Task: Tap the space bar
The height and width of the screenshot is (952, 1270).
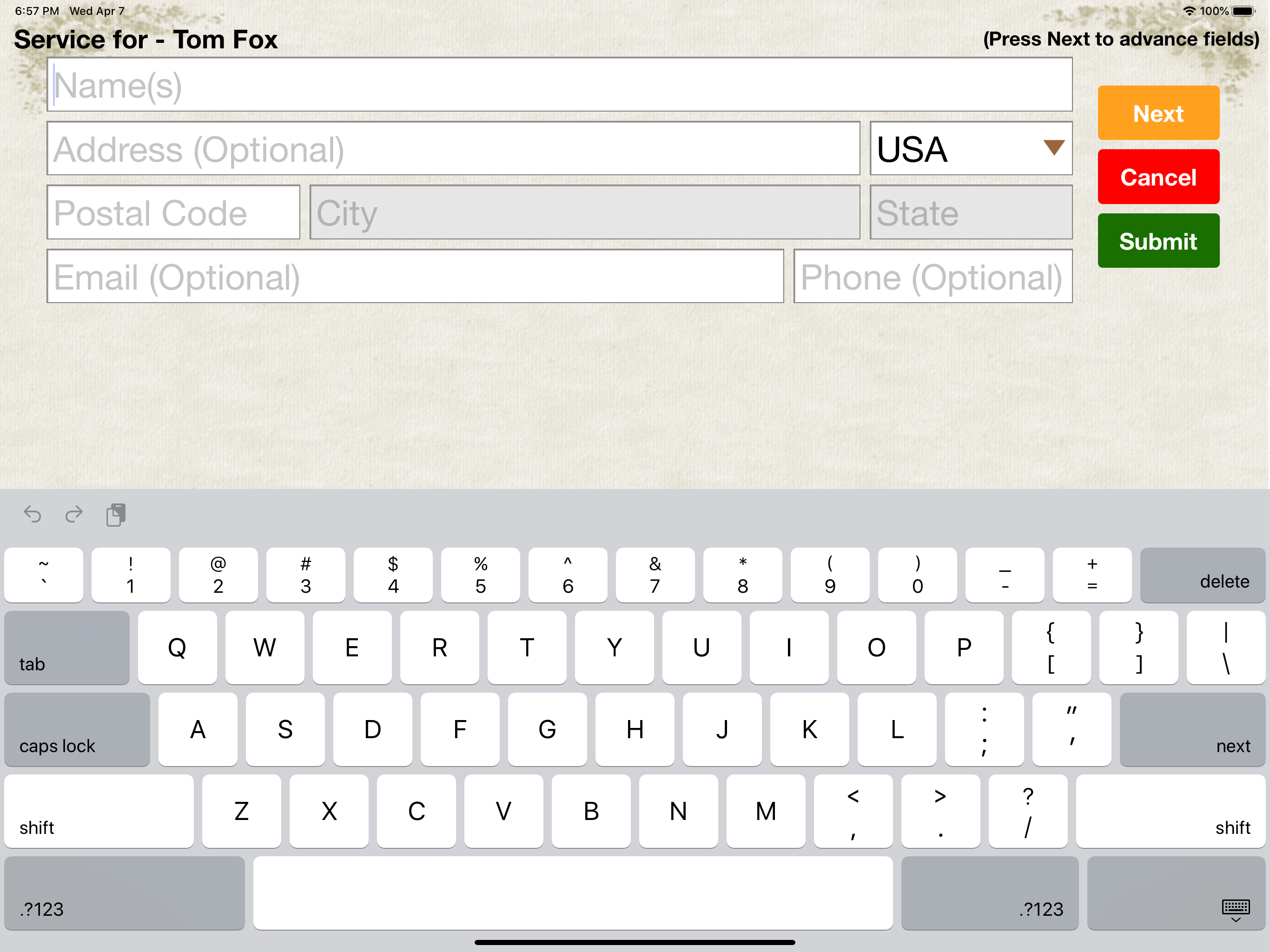Action: (573, 893)
